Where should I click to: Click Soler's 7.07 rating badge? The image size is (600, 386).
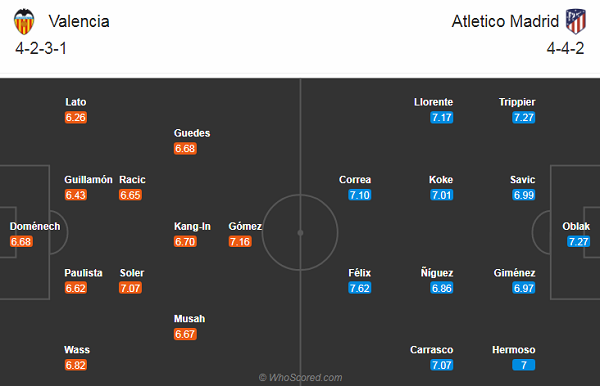[x=130, y=288]
